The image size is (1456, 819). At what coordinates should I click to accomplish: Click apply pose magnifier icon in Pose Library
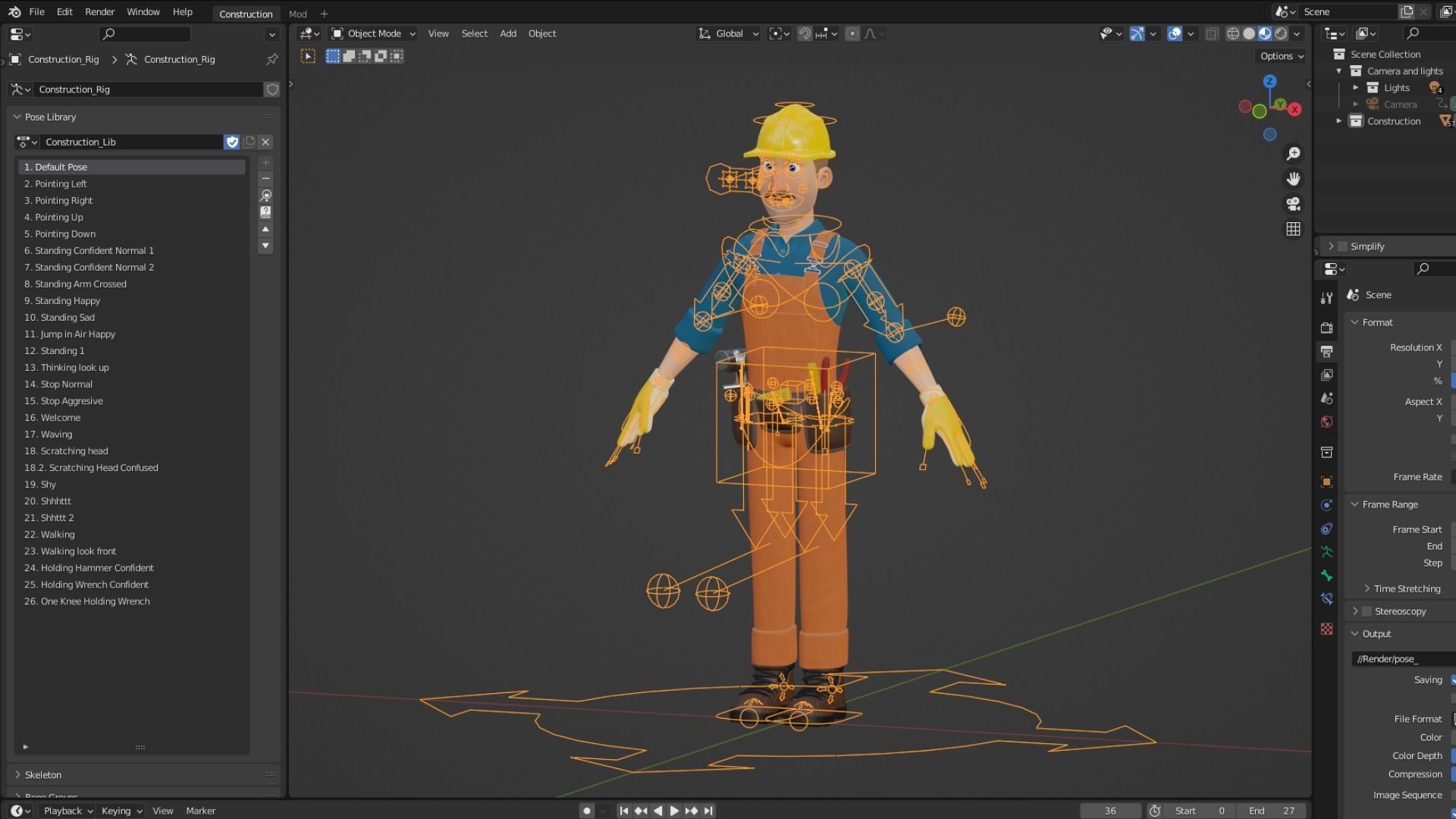pos(265,196)
